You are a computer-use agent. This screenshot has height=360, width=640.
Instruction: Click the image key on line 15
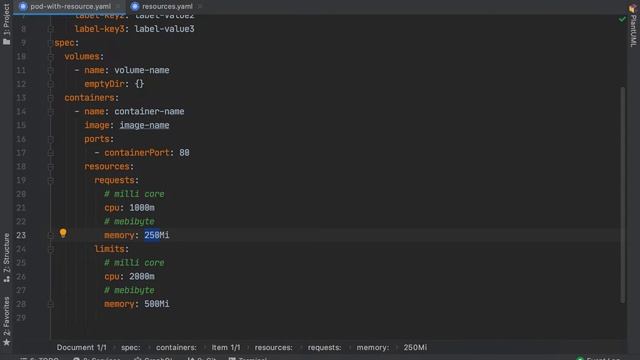coord(97,125)
